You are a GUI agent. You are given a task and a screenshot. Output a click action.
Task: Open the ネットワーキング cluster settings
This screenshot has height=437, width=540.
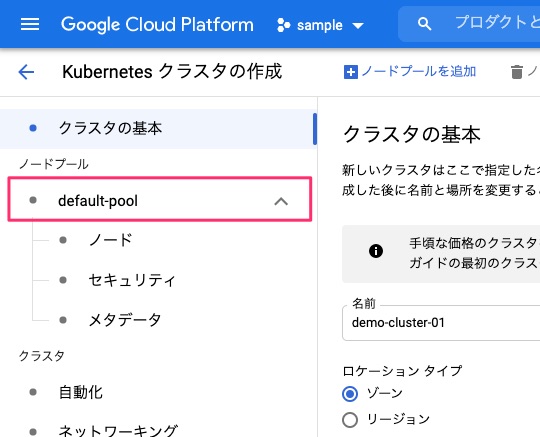(118, 431)
